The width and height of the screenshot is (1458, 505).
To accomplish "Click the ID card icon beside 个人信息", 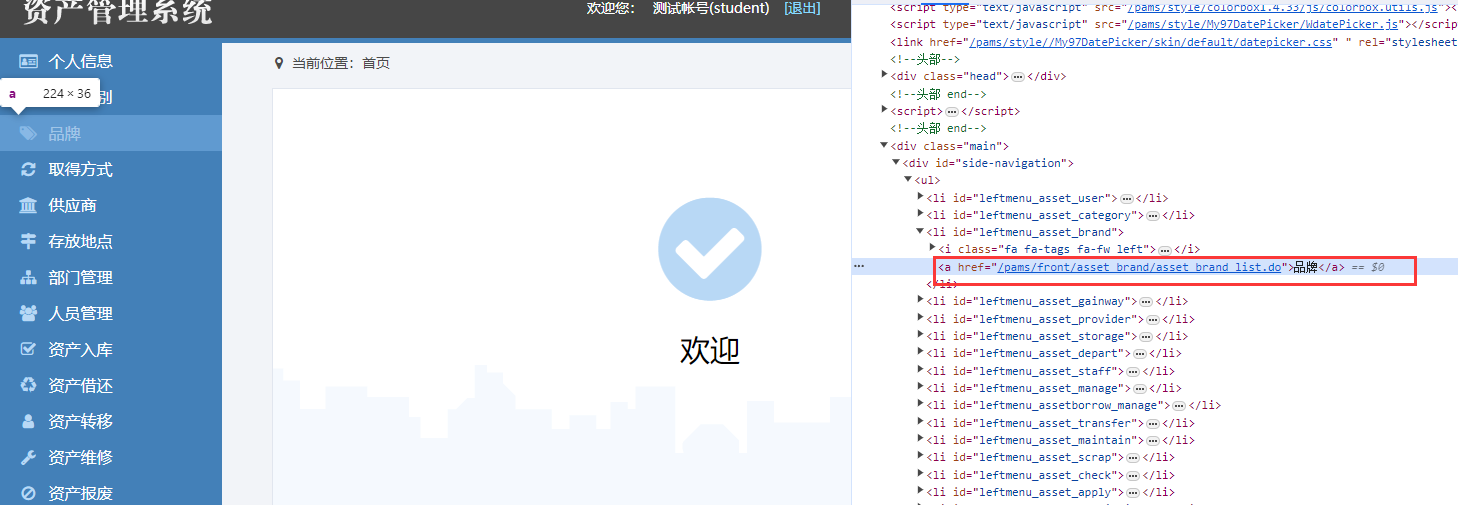I will click(29, 61).
